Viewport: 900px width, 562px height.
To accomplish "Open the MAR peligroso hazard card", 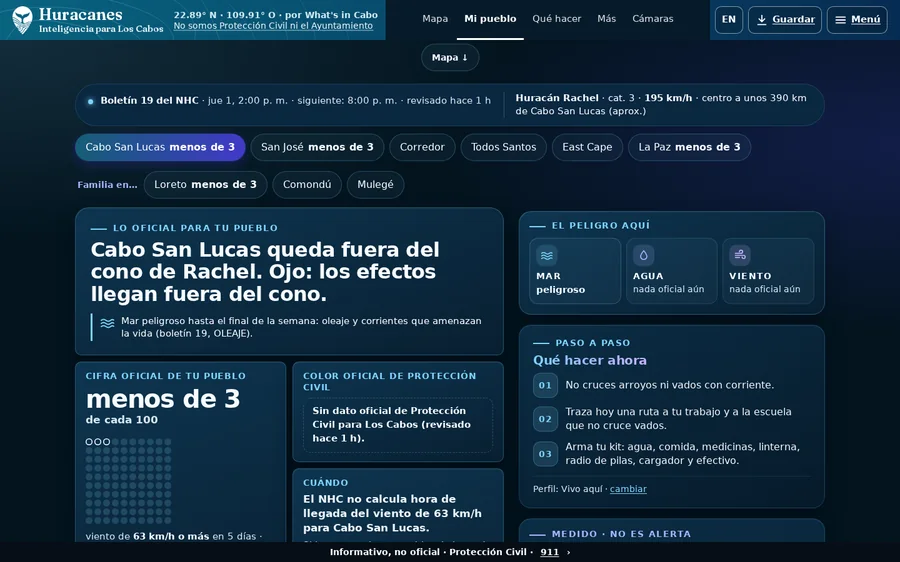I will tap(575, 271).
